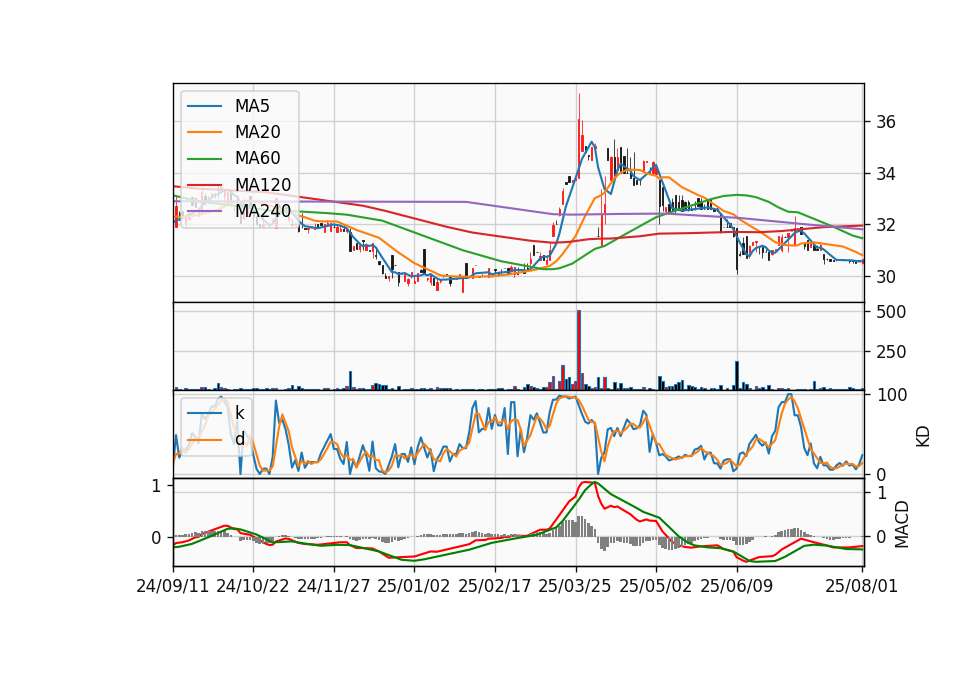Click the KD axis title label
This screenshot has width=960, height=690.
(923, 437)
